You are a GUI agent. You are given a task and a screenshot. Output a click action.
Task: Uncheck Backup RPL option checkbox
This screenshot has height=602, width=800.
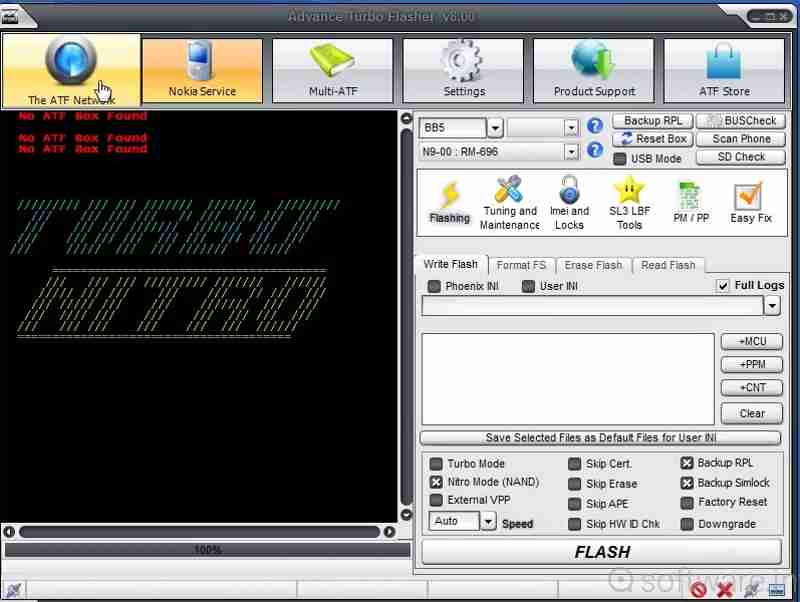pos(687,463)
